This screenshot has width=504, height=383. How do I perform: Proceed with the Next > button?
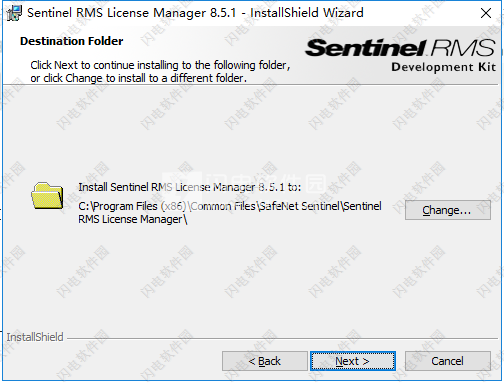pos(353,361)
